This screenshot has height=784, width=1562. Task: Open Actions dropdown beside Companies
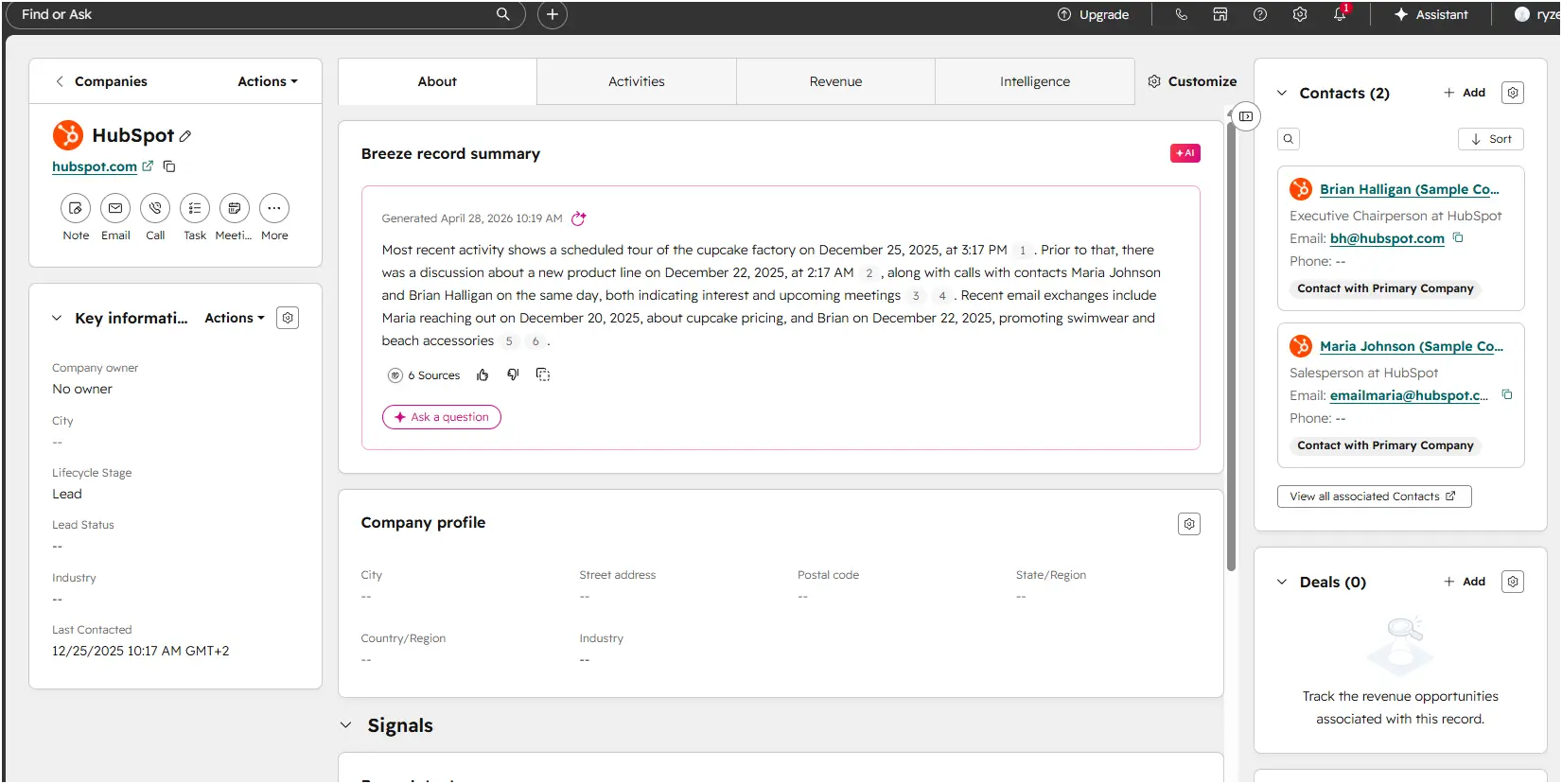(268, 81)
